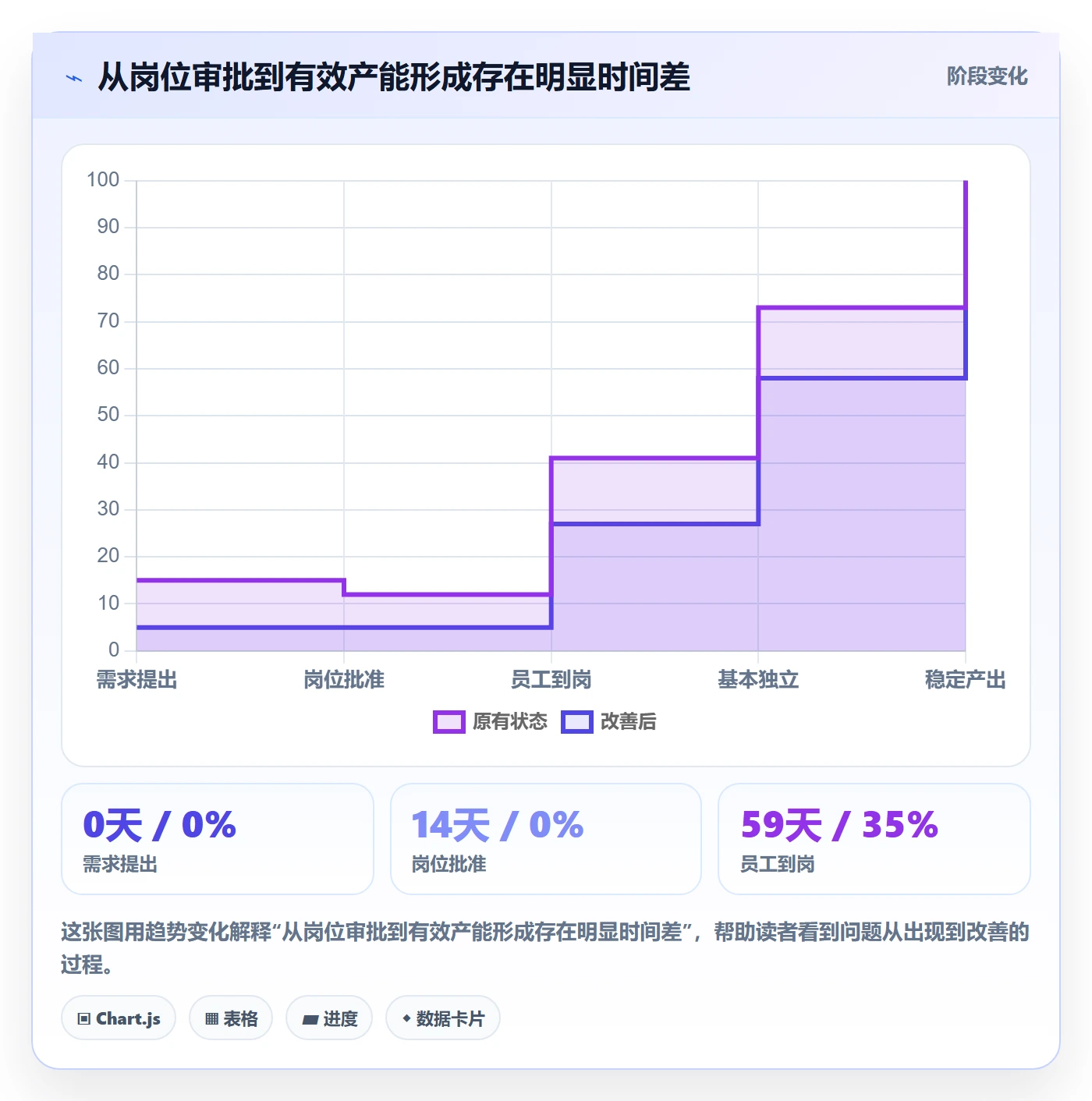Toggle the 改善后 legend entry

coord(609,722)
